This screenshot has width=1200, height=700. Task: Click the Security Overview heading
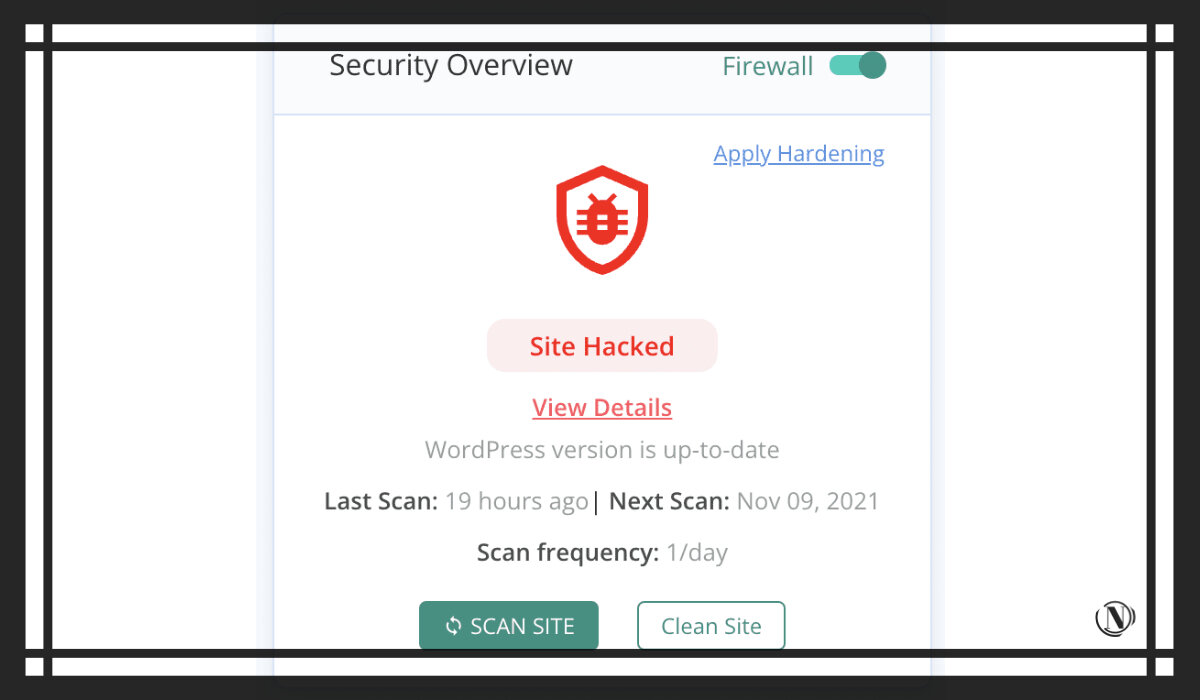[451, 66]
